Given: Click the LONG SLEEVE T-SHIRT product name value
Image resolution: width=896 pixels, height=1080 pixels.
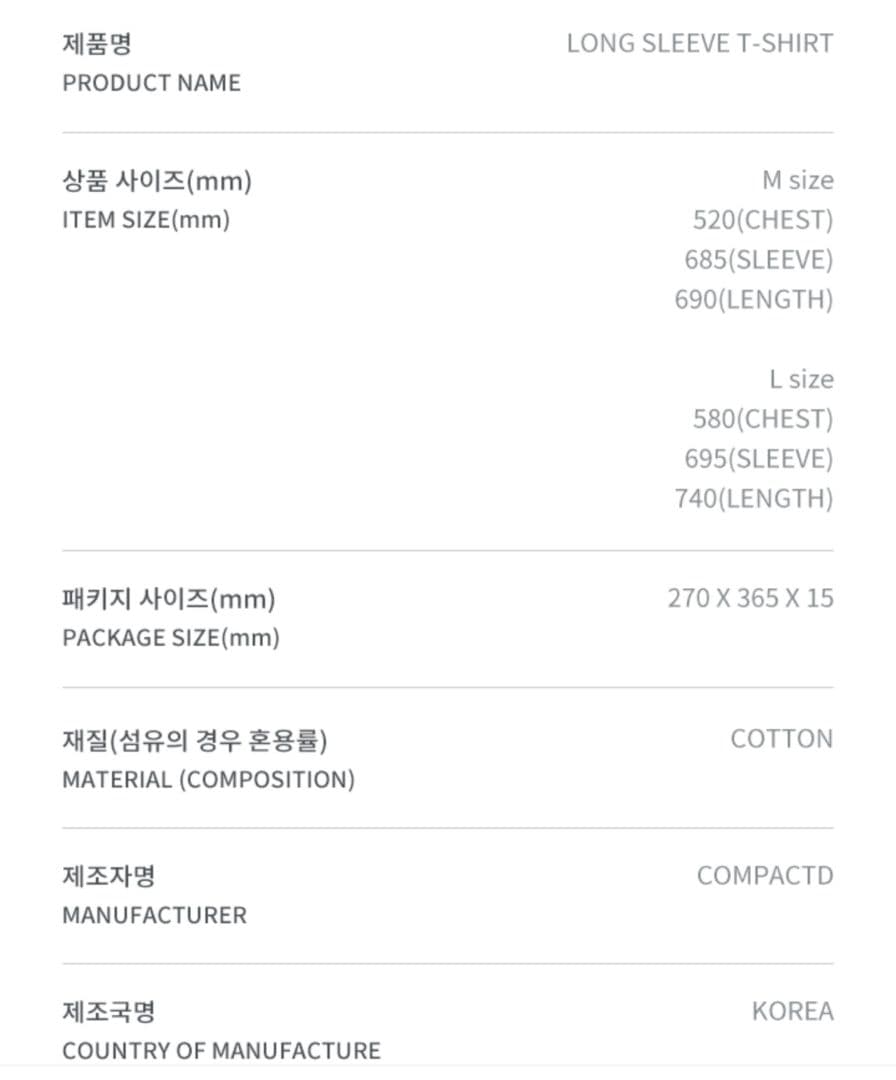Looking at the screenshot, I should 699,44.
